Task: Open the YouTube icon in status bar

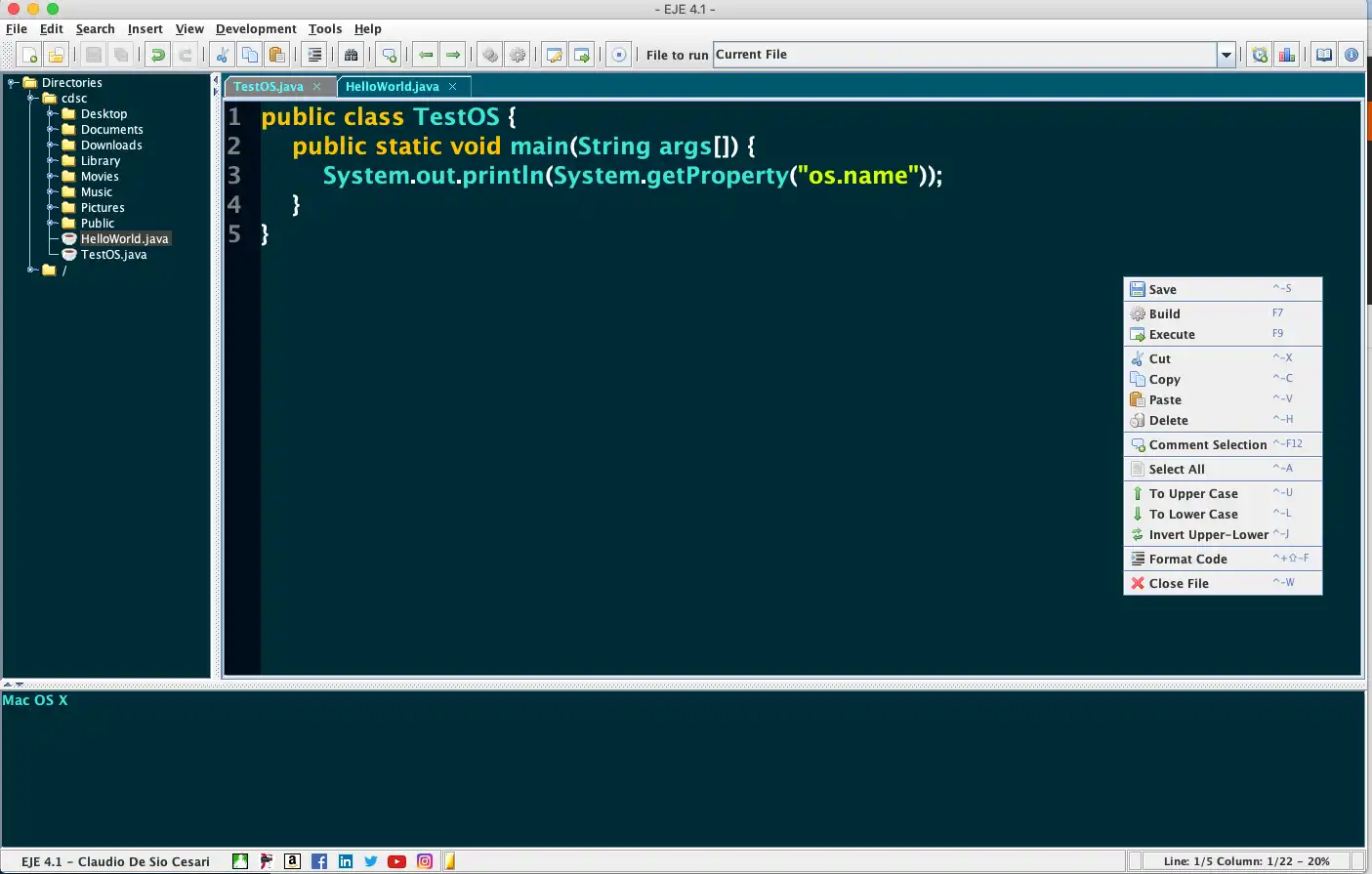Action: 397,861
